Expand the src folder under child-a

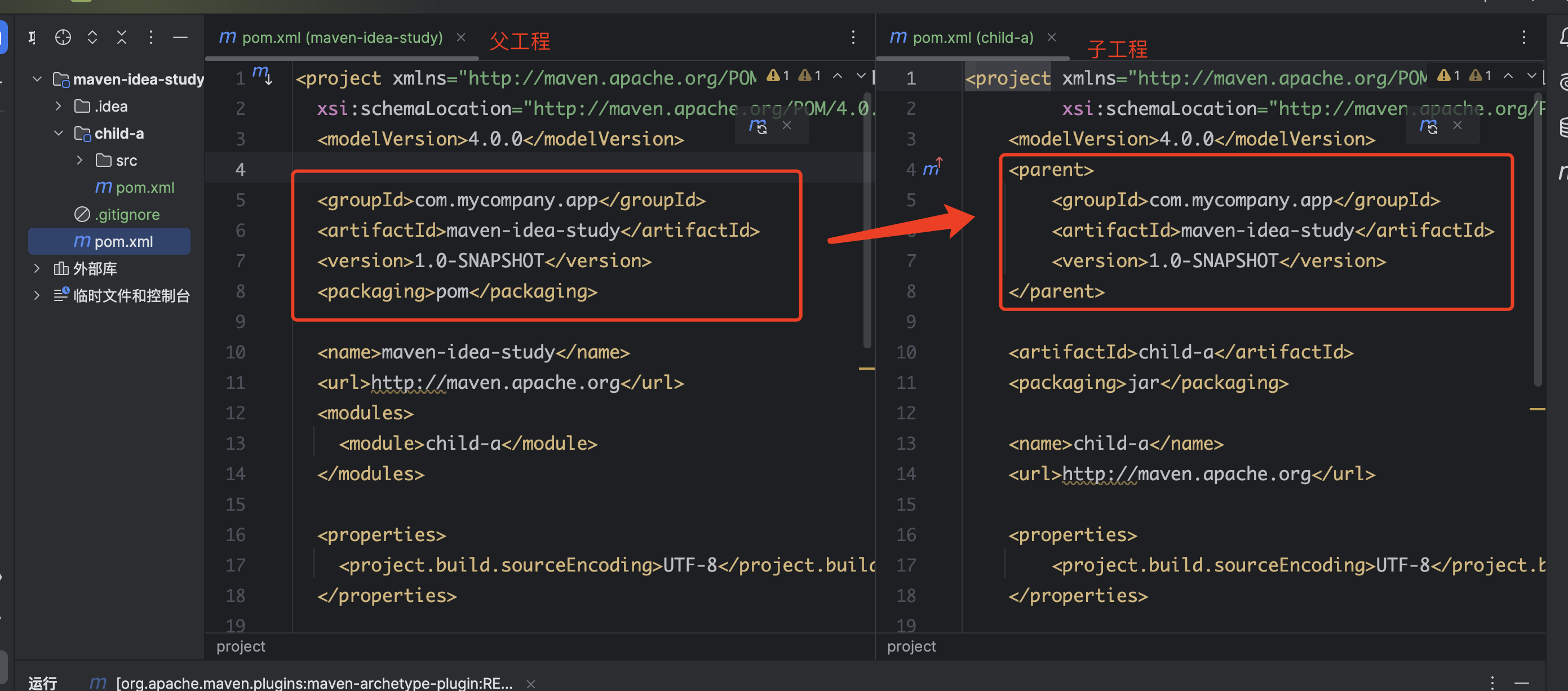[79, 160]
